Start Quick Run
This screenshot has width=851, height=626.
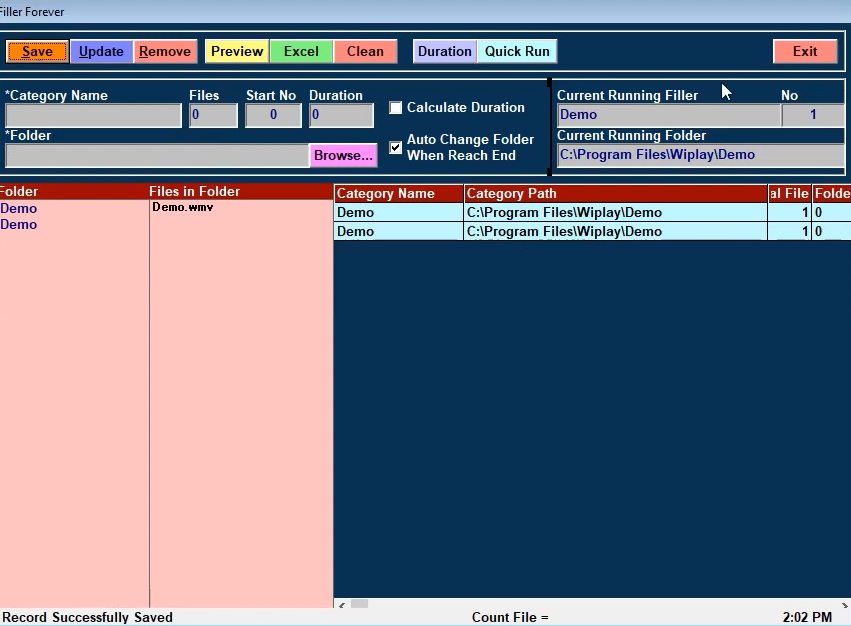(x=517, y=52)
